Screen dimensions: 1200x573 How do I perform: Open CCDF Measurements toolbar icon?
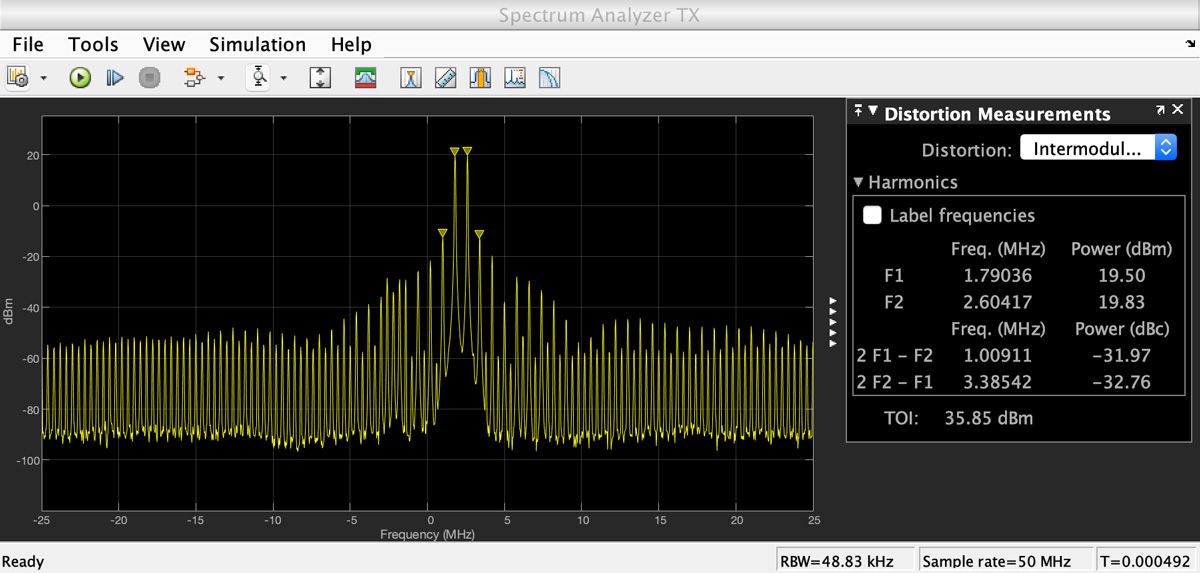pyautogui.click(x=549, y=77)
